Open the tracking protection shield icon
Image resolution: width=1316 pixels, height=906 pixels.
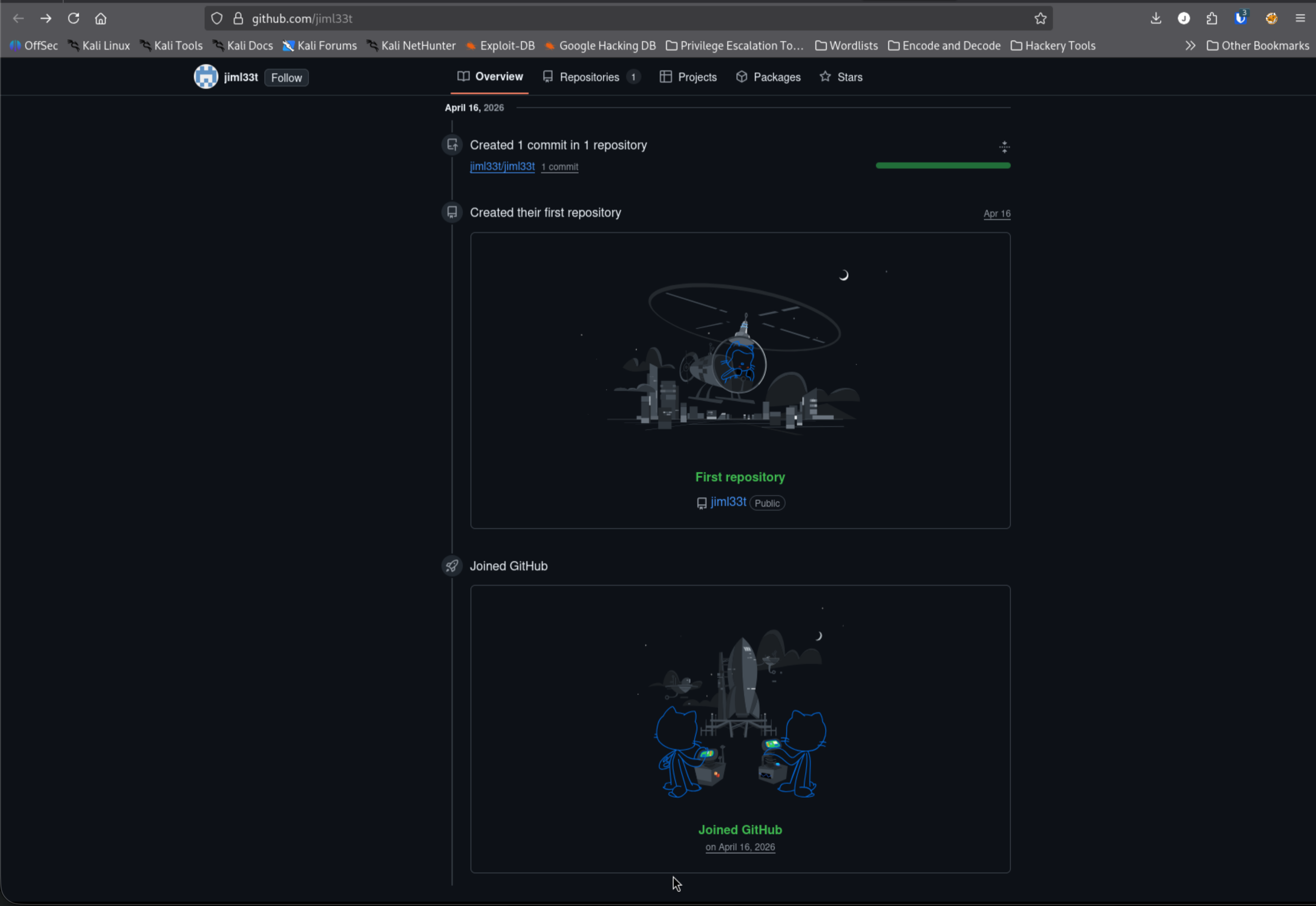[x=217, y=19]
